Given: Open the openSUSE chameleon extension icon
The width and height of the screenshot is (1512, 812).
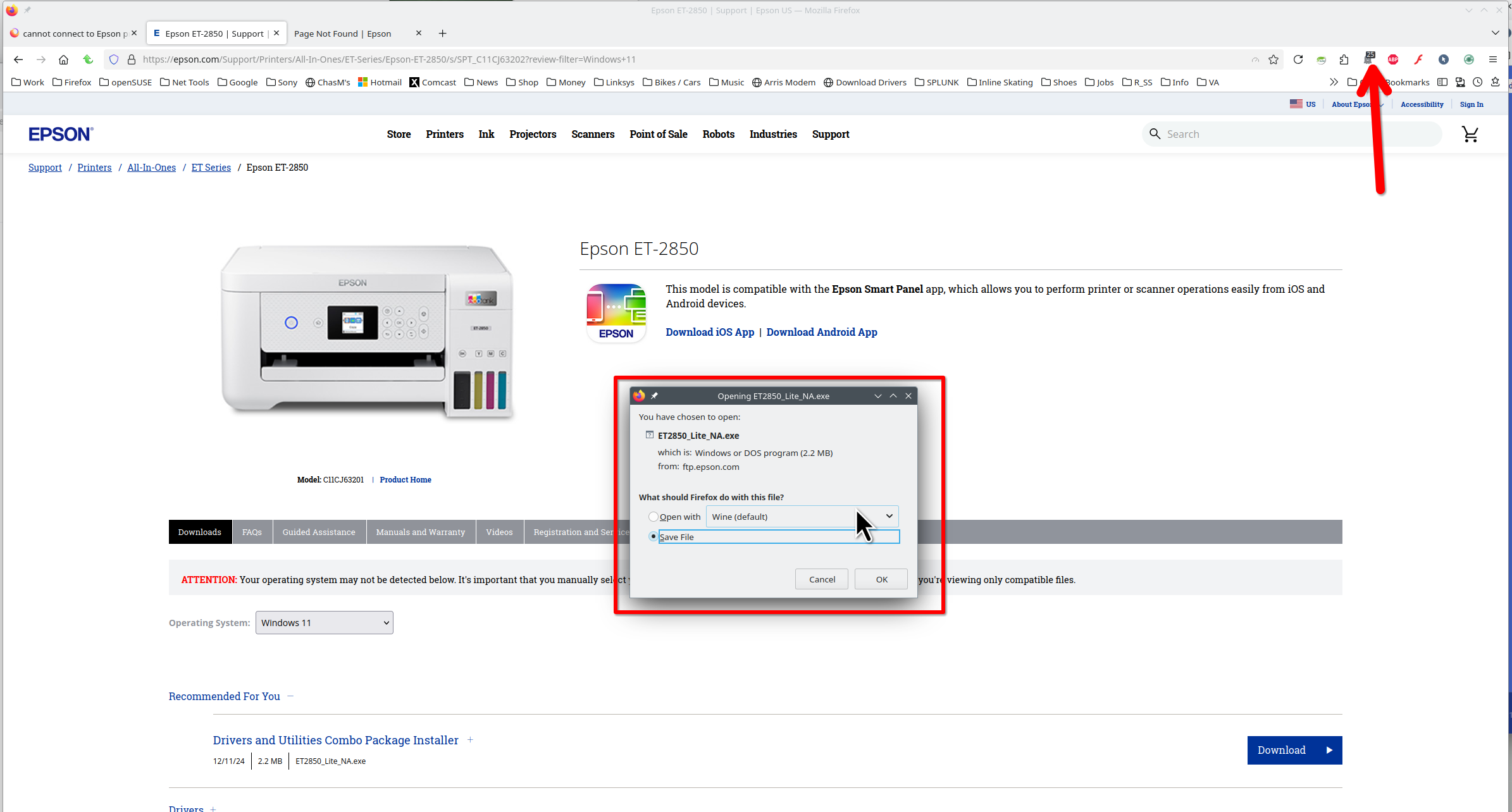Looking at the screenshot, I should coord(1322,59).
